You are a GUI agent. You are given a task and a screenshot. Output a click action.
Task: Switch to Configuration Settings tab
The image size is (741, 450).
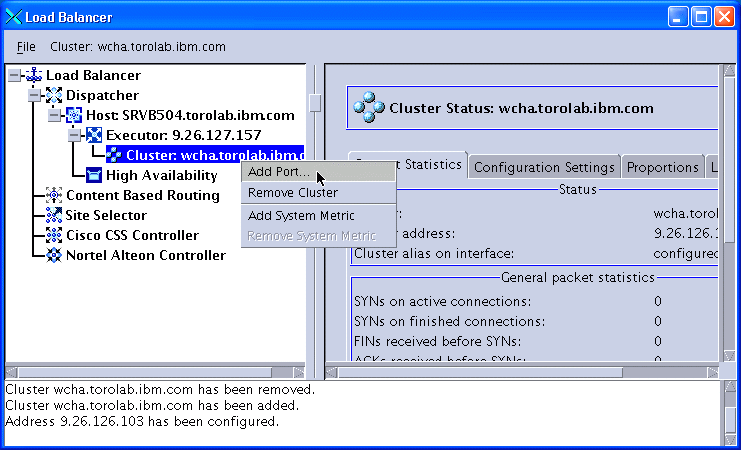pos(544,167)
